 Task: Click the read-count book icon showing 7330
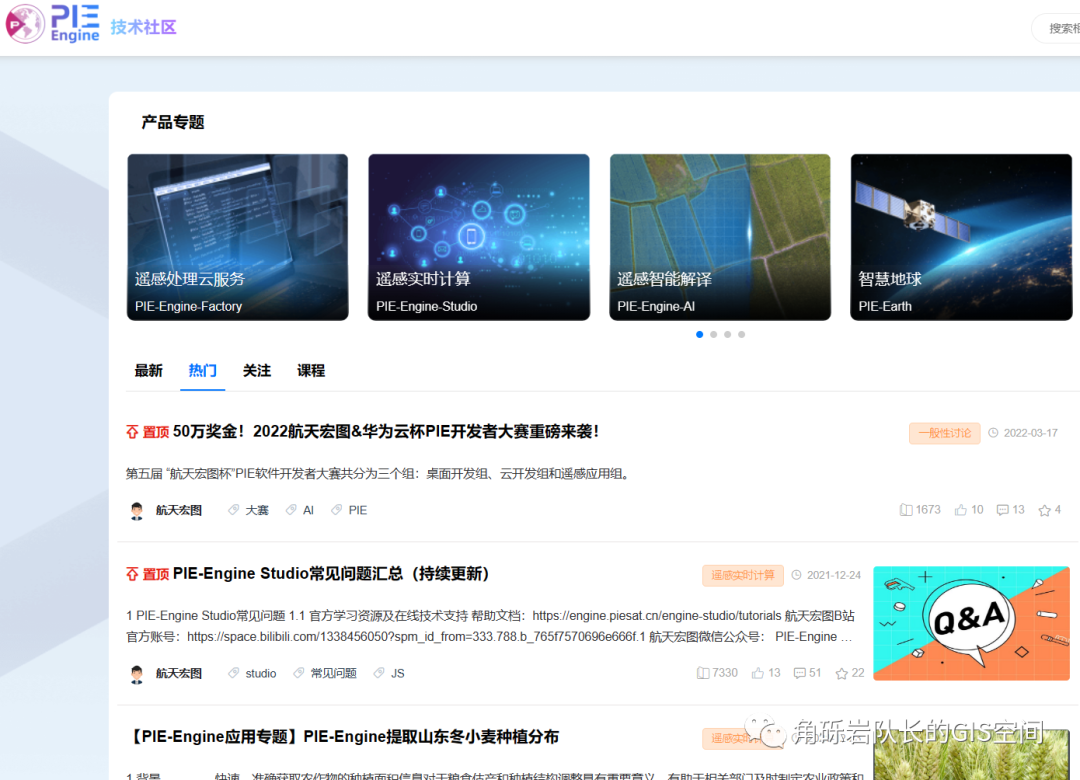(x=703, y=673)
